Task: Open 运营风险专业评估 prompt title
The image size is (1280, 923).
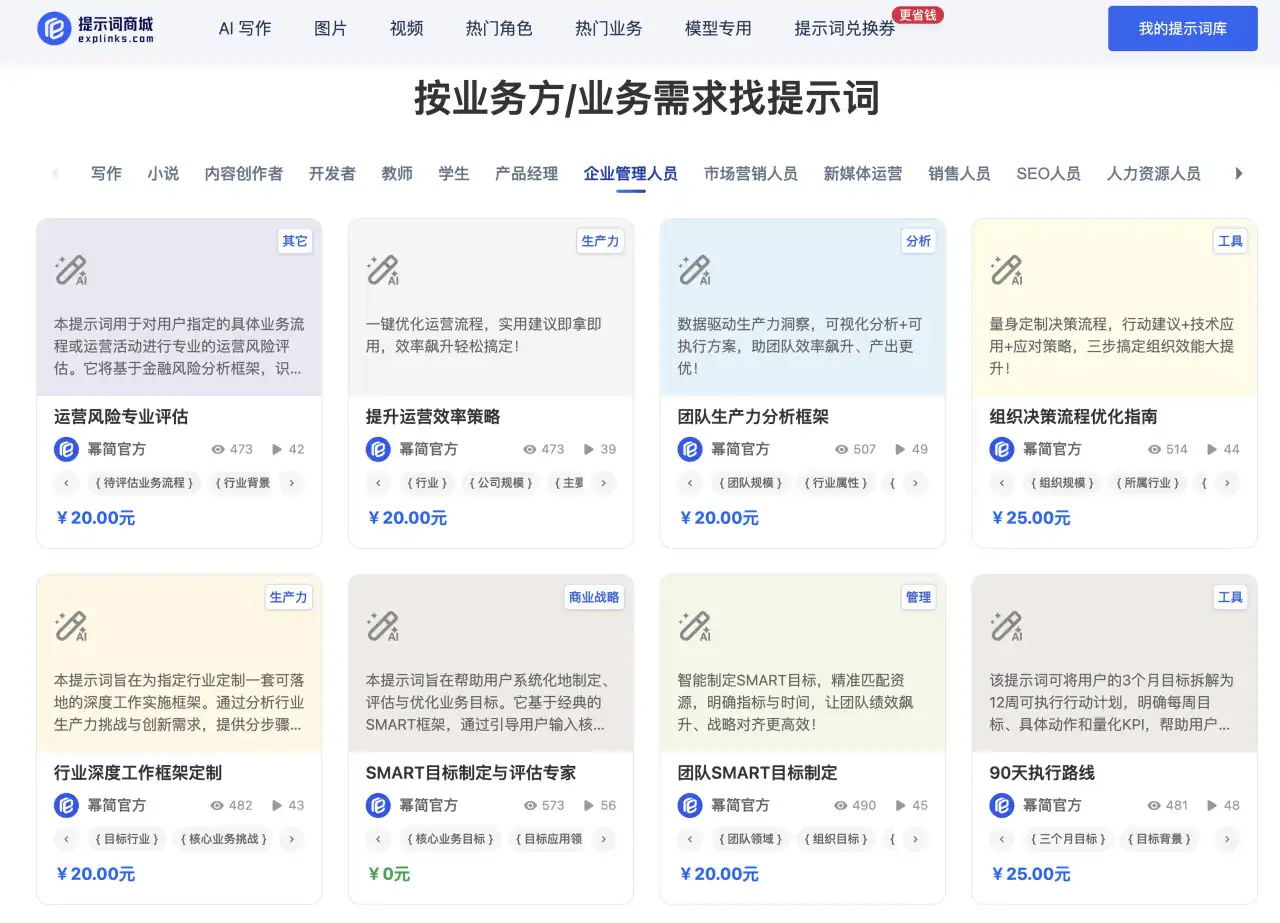Action: click(121, 416)
